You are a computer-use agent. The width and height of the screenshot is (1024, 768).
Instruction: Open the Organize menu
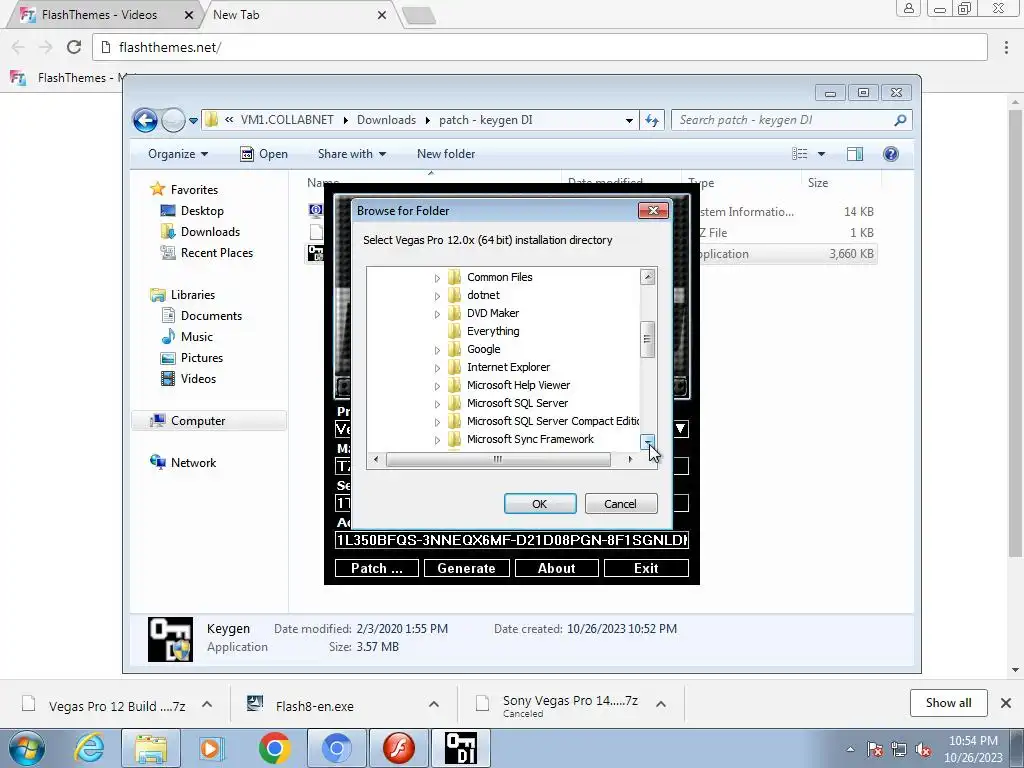[x=178, y=154]
